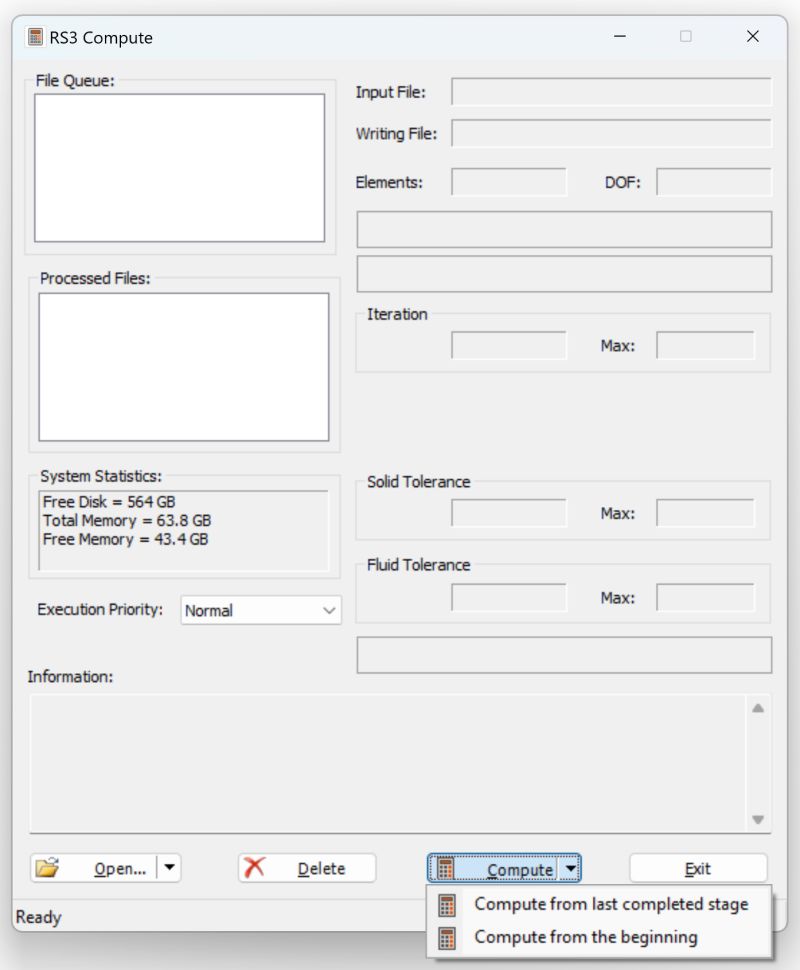Click inside the File Queue list box
Viewport: 800px width, 970px height.
coord(179,168)
